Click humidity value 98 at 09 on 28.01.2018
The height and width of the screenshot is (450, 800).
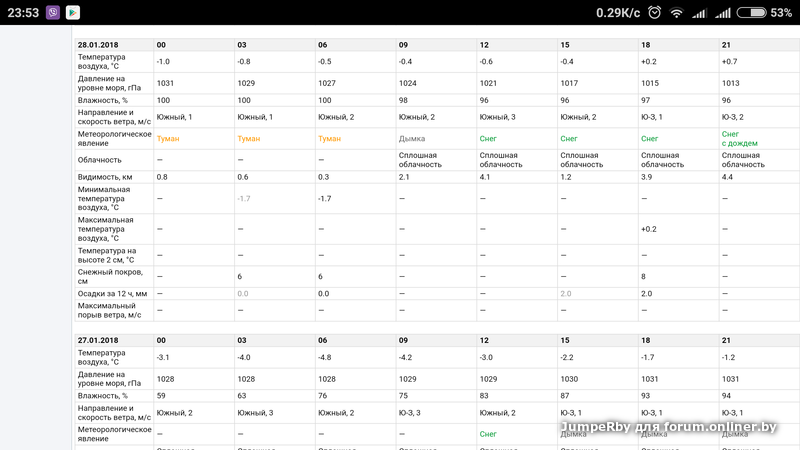click(403, 101)
